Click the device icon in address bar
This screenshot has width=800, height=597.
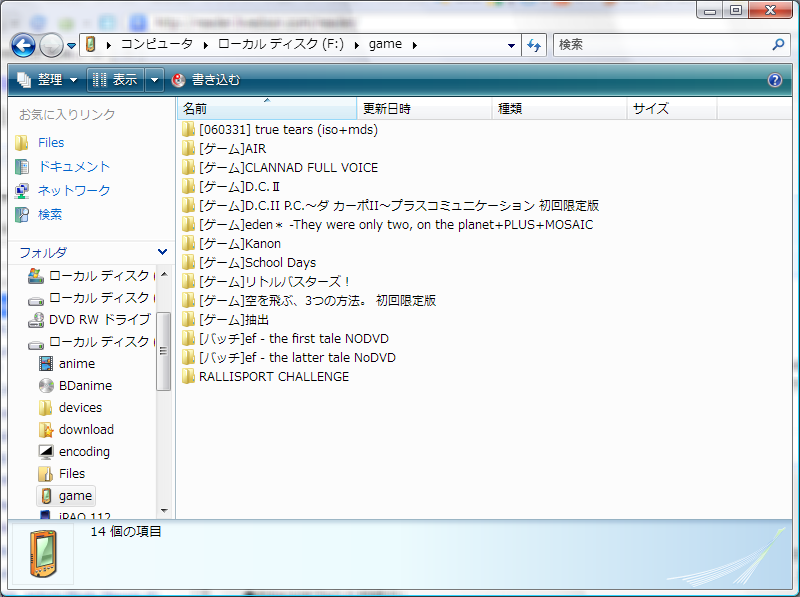click(x=90, y=44)
